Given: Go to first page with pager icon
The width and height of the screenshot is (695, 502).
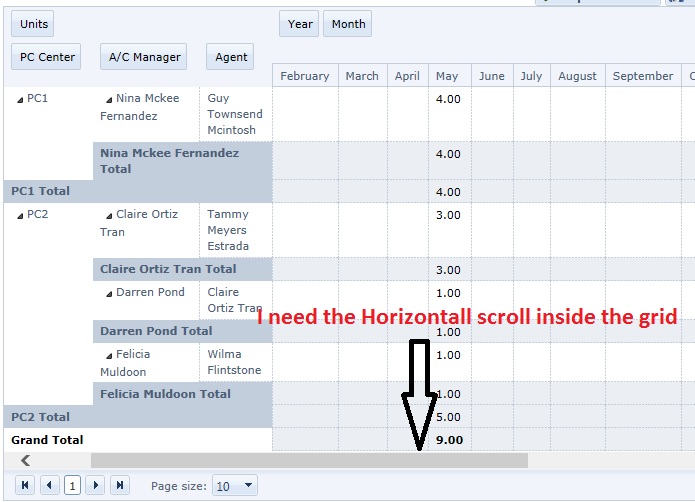Looking at the screenshot, I should click(x=25, y=485).
